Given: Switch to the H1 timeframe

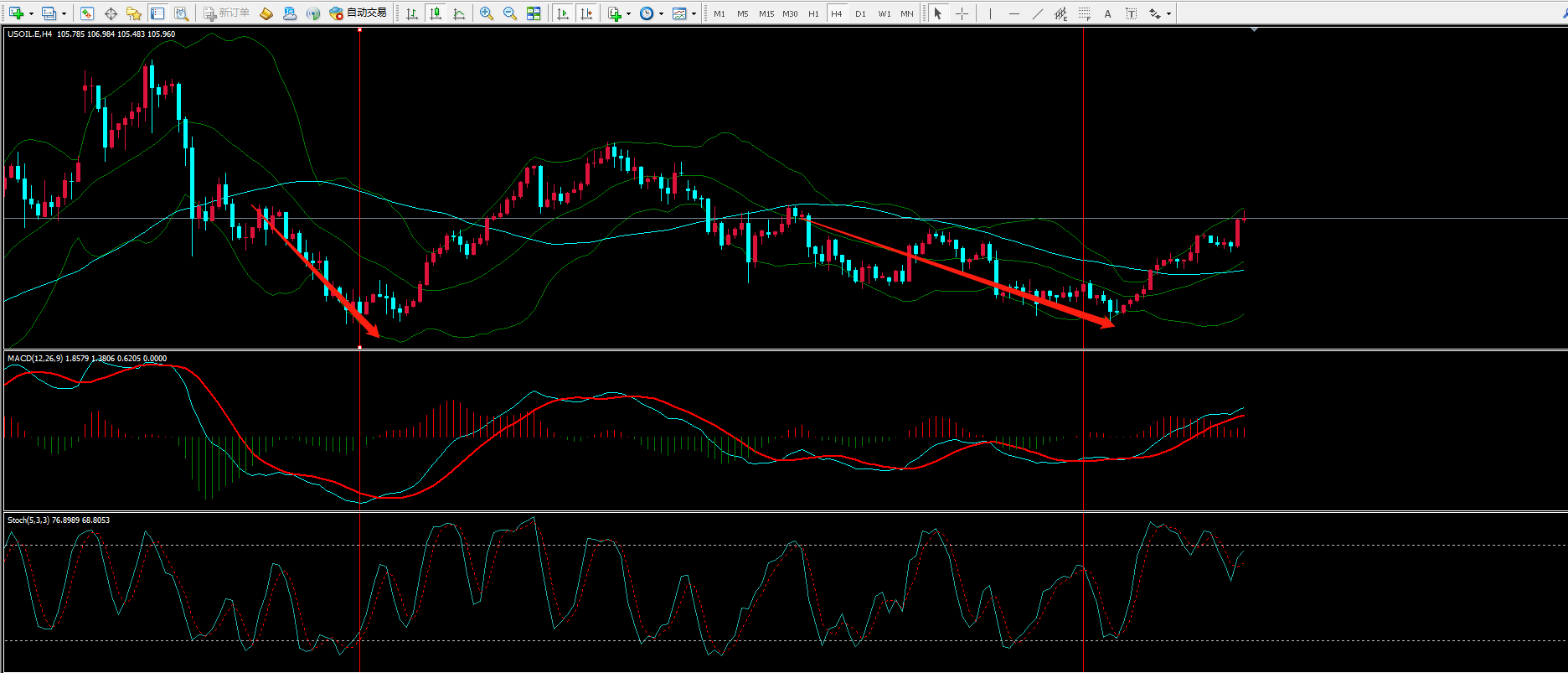Looking at the screenshot, I should (x=813, y=13).
